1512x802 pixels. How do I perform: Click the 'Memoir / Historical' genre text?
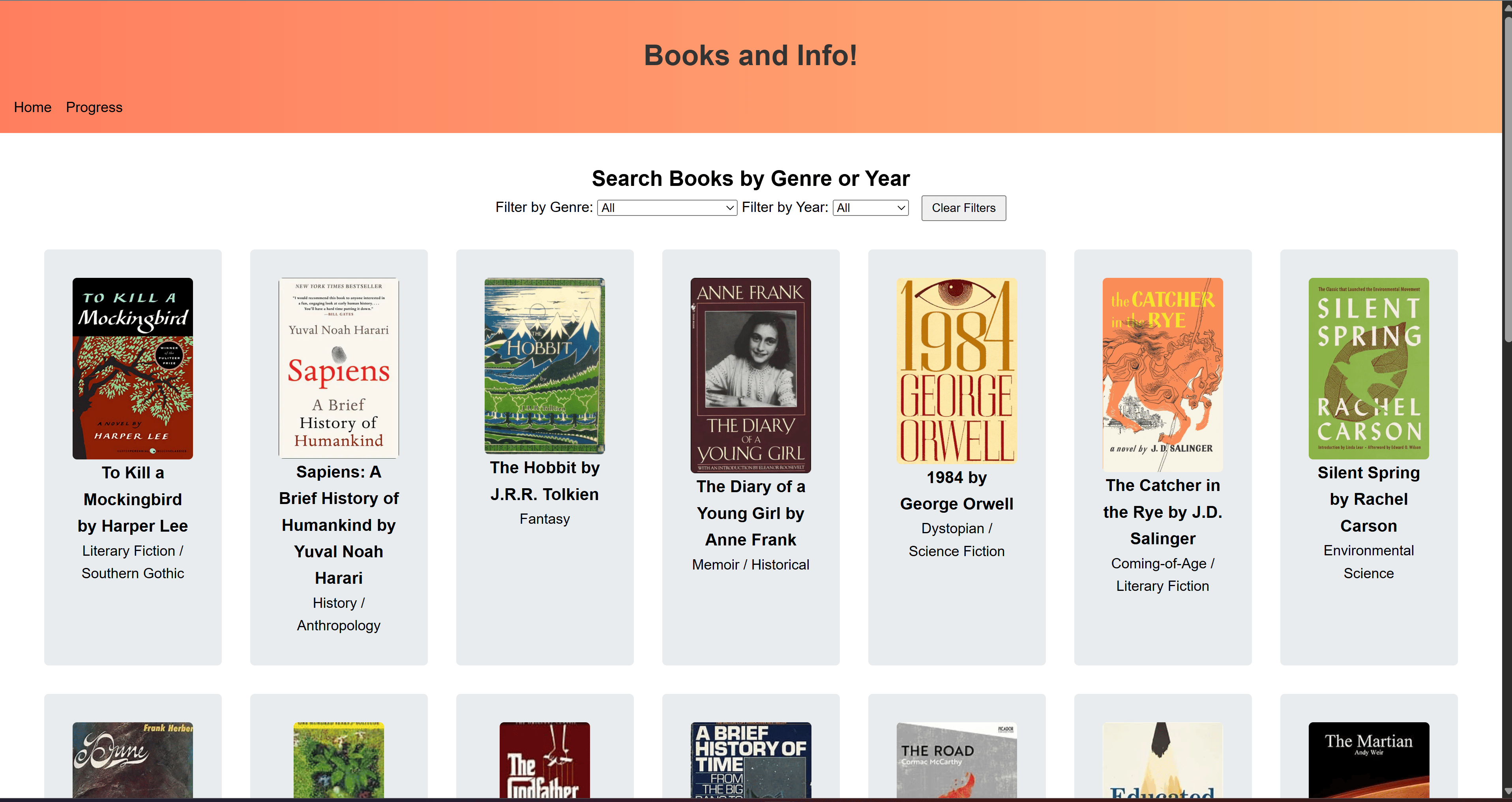(751, 564)
